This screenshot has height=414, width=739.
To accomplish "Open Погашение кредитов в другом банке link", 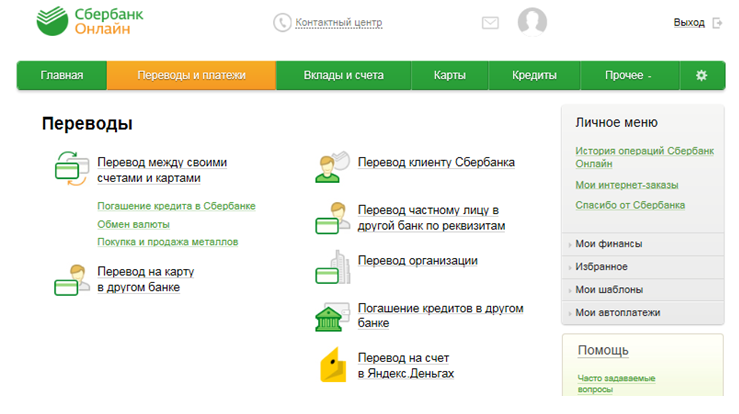I will pos(440,315).
